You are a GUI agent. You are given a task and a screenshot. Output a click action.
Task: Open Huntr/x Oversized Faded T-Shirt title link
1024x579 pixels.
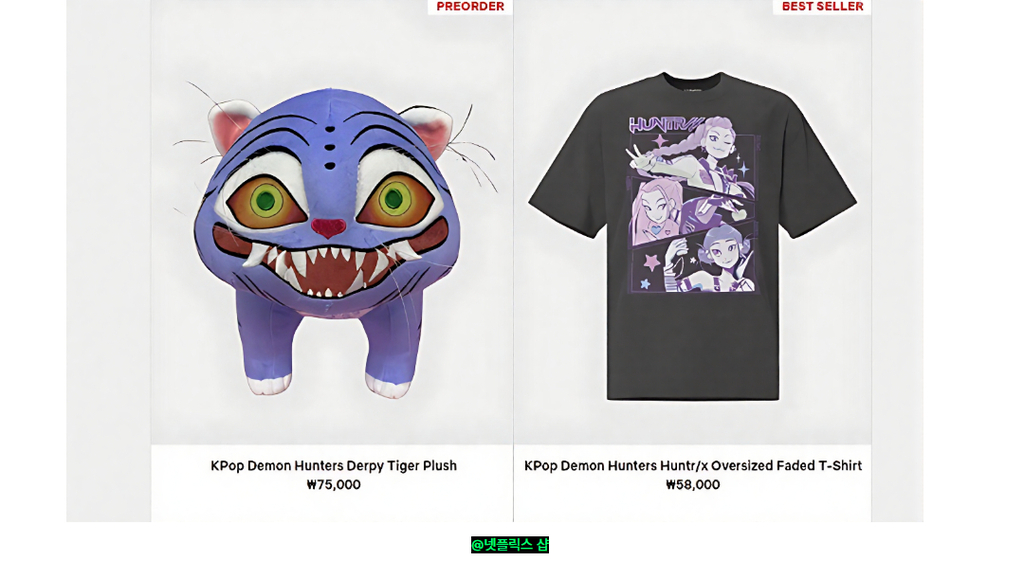693,465
